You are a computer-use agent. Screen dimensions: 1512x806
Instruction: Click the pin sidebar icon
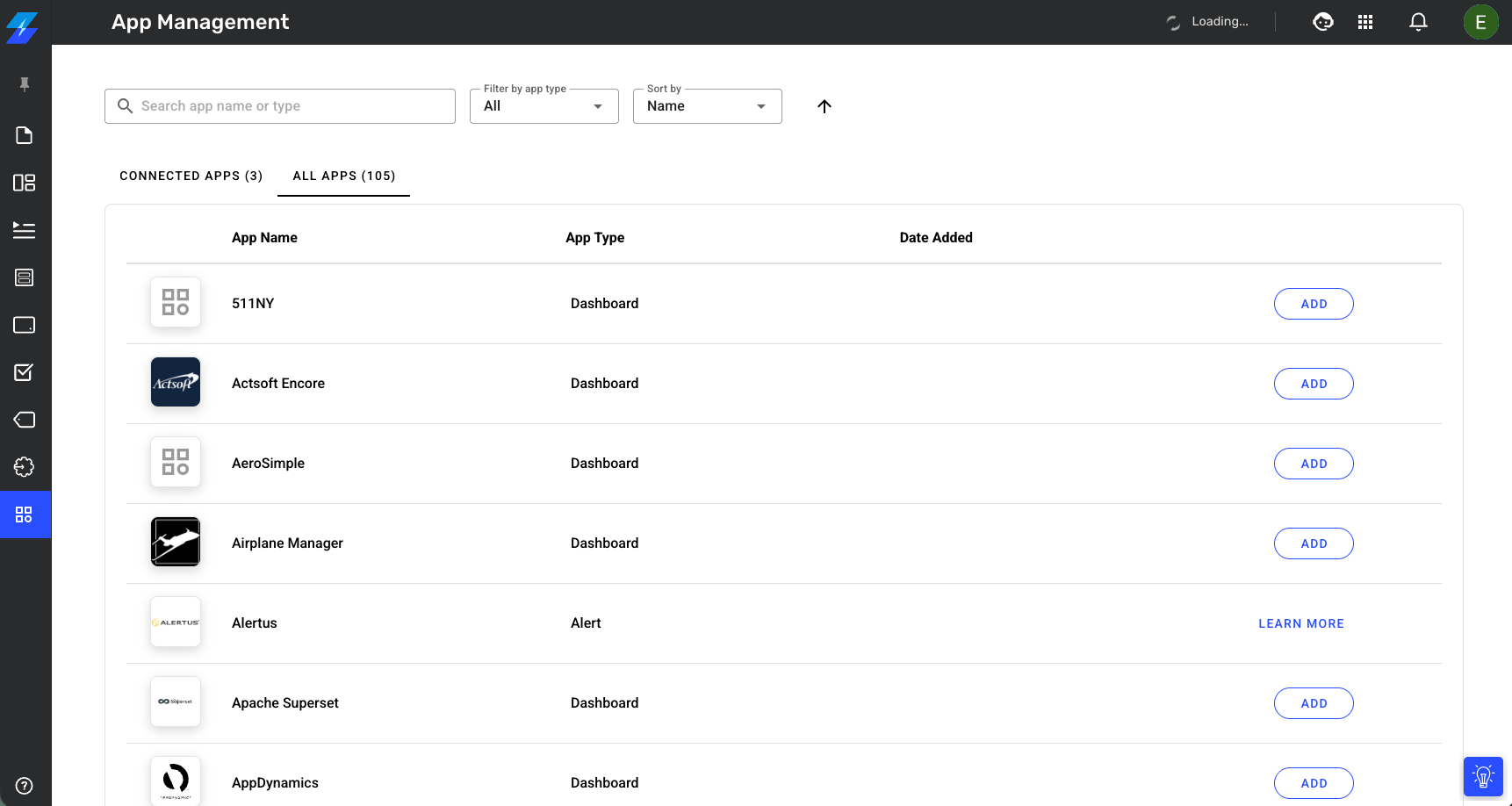[25, 84]
